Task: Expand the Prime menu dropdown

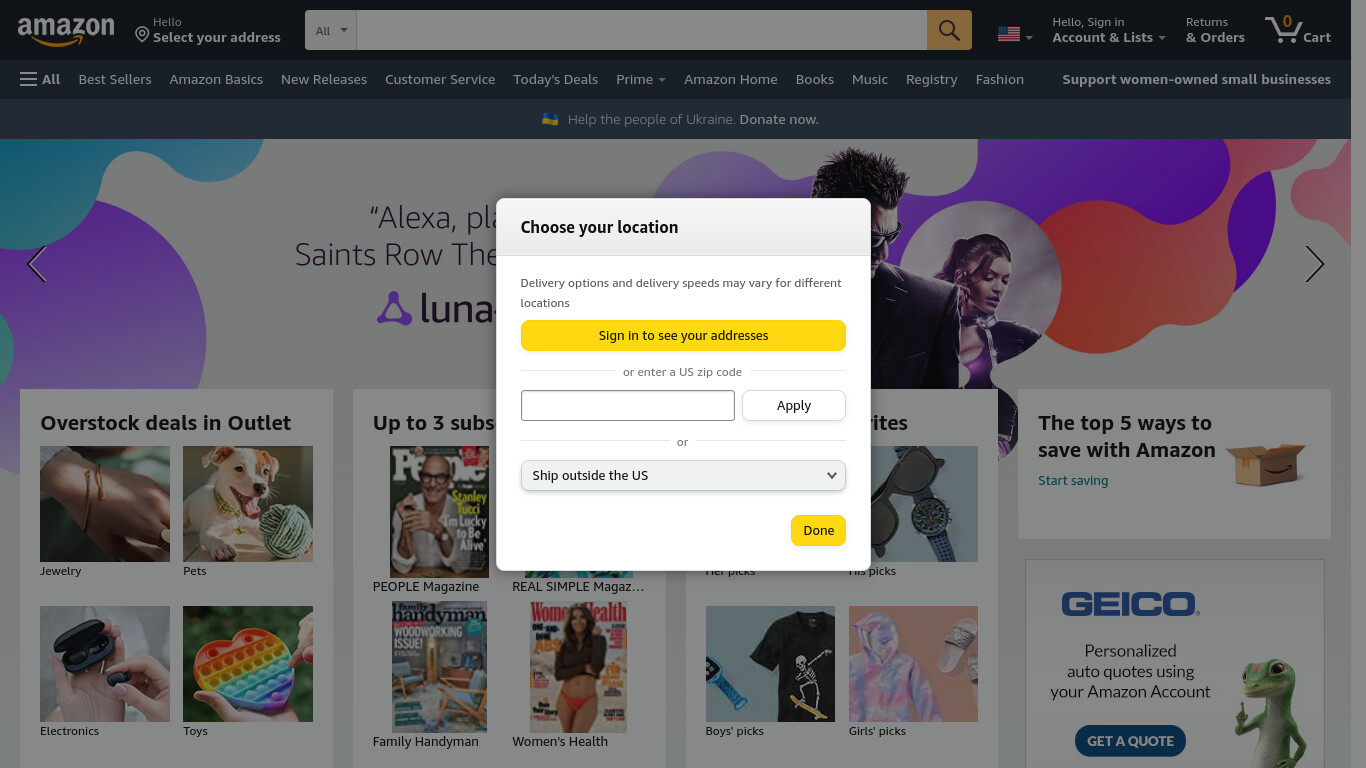Action: point(641,79)
